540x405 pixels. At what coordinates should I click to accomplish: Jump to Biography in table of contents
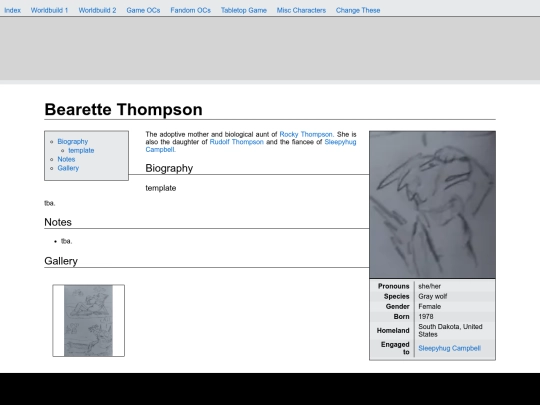(x=73, y=142)
